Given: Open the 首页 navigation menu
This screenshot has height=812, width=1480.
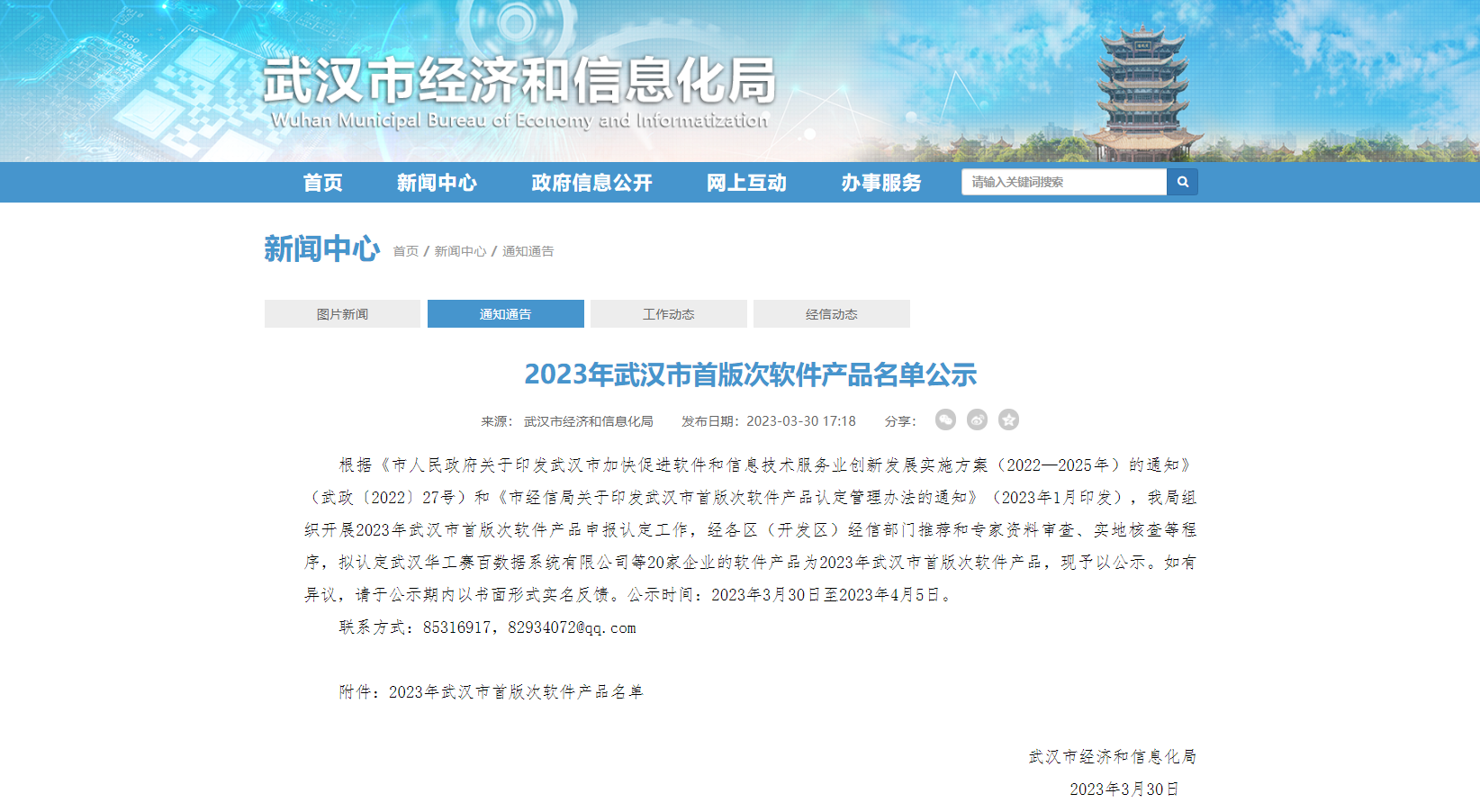Looking at the screenshot, I should pyautogui.click(x=323, y=182).
